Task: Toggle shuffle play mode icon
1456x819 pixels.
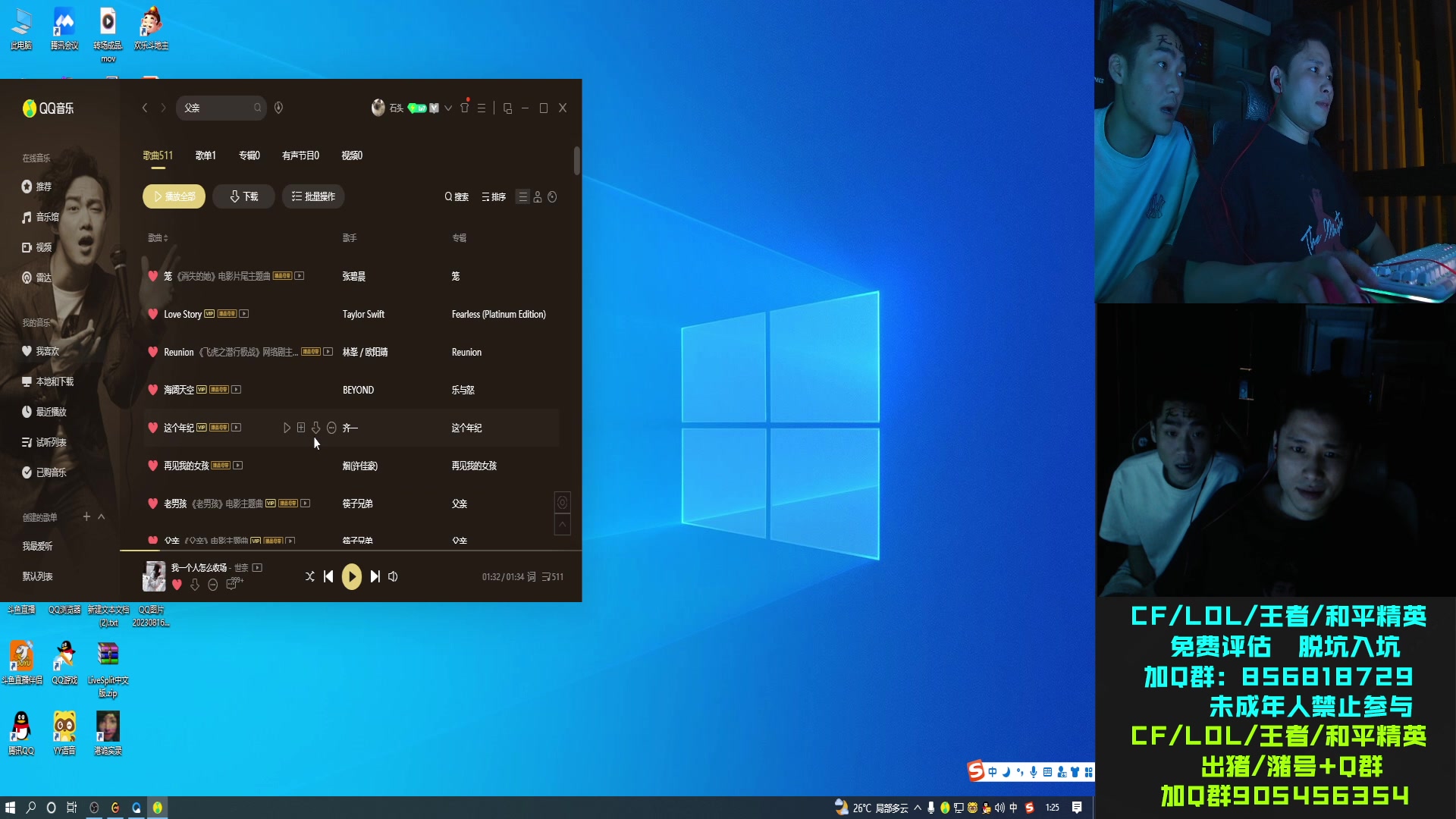Action: point(309,576)
